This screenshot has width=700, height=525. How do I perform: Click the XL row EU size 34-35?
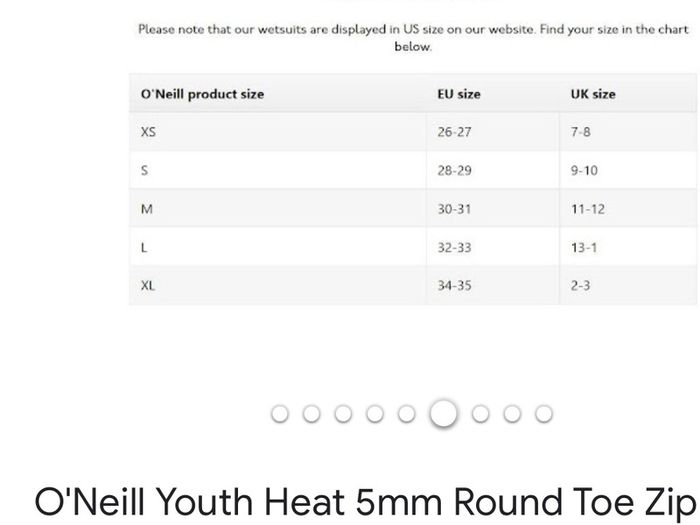[x=454, y=286]
